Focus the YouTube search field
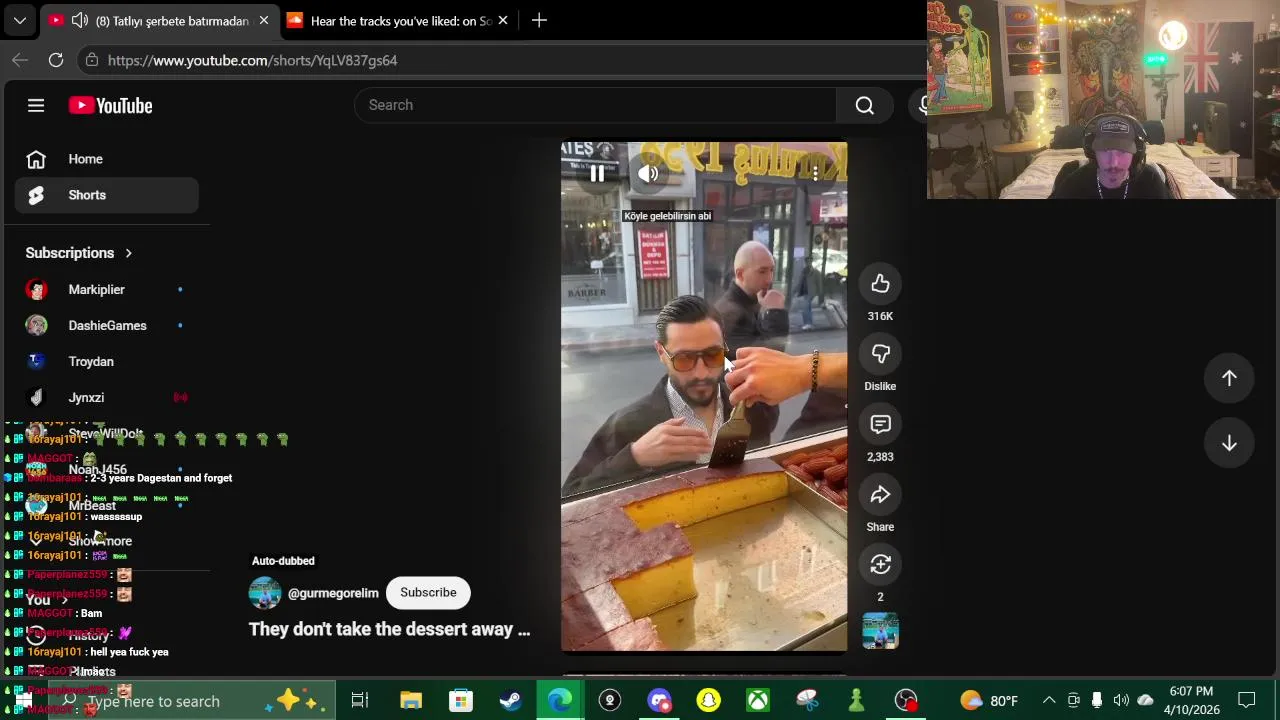Image resolution: width=1280 pixels, height=720 pixels. pyautogui.click(x=595, y=105)
